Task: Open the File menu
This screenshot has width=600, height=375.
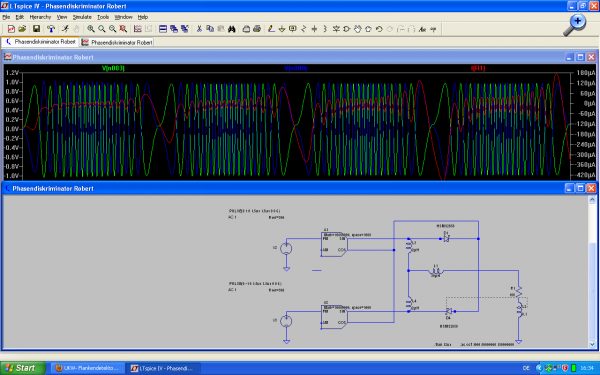Action: (6, 17)
